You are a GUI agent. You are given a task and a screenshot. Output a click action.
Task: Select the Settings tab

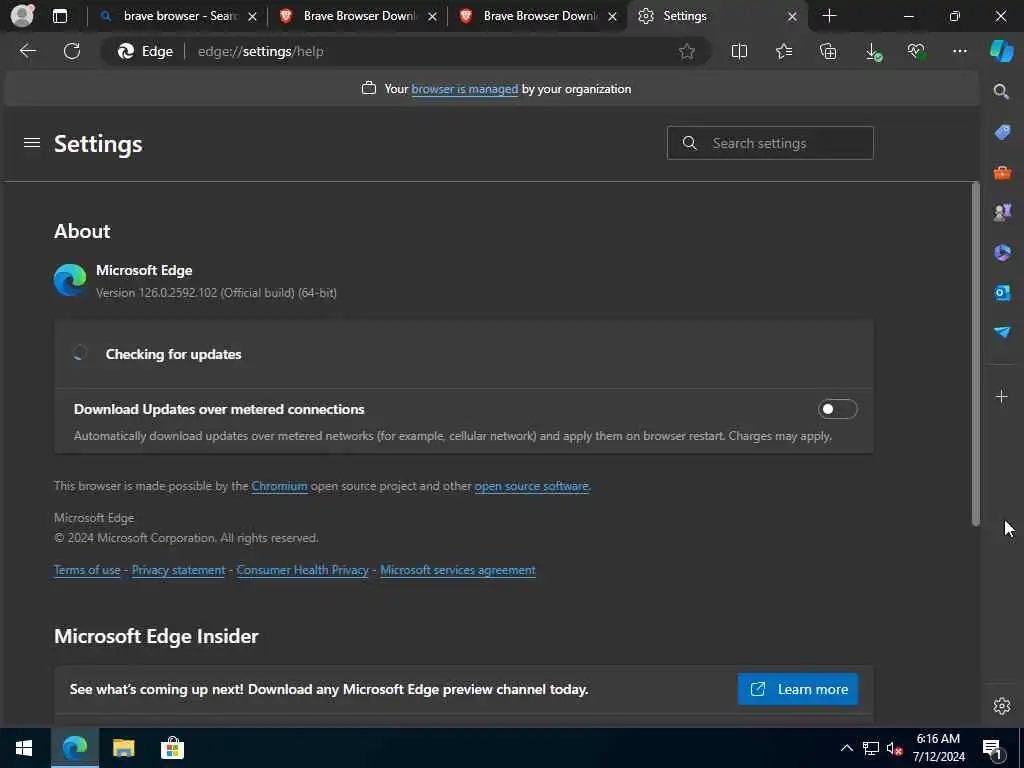pyautogui.click(x=717, y=16)
